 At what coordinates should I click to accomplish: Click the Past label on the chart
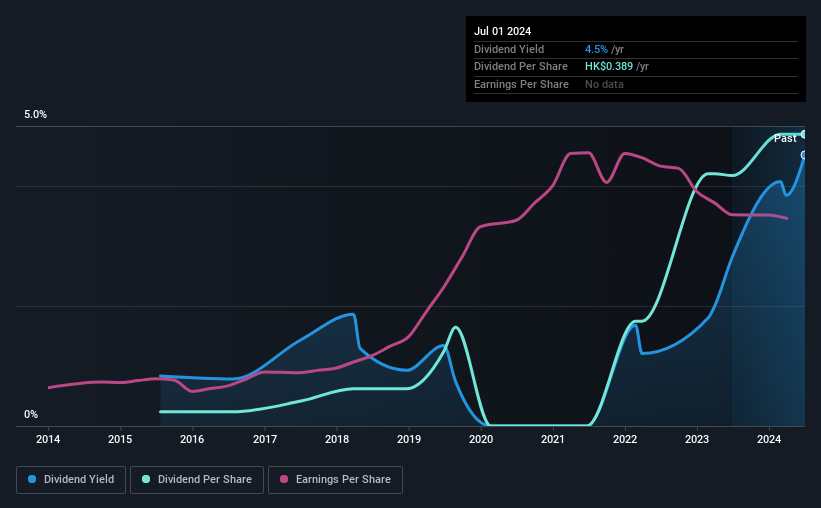pyautogui.click(x=785, y=138)
